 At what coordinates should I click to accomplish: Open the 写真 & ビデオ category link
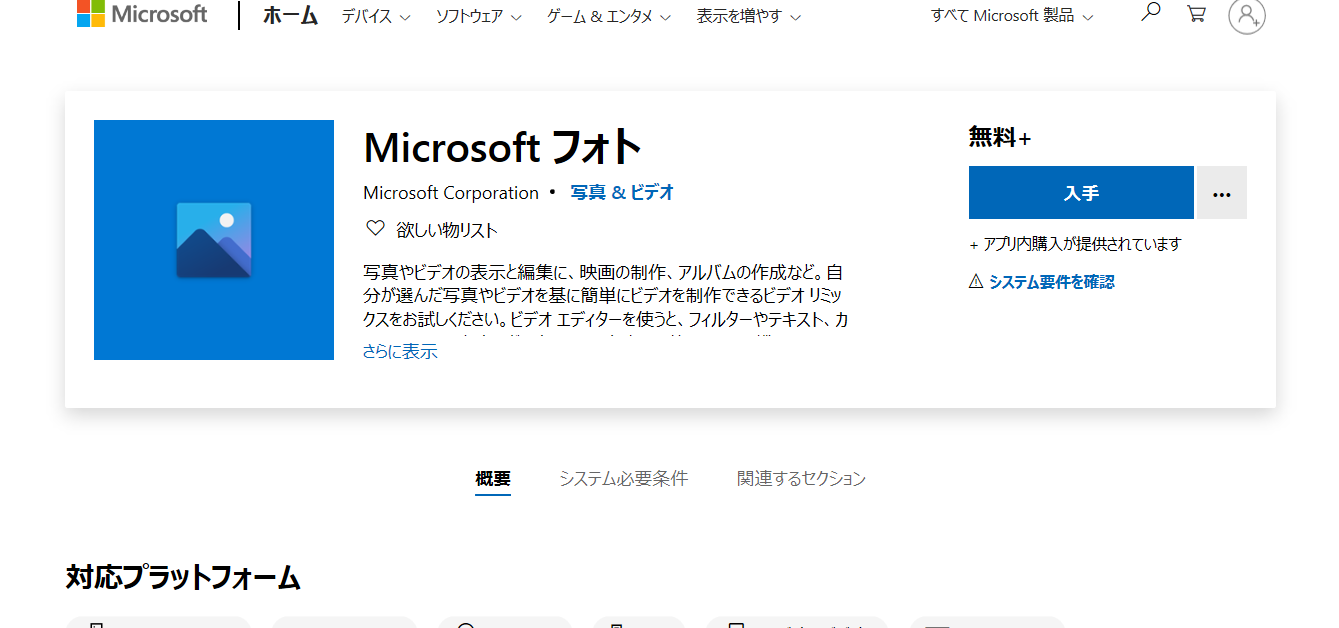pos(622,193)
